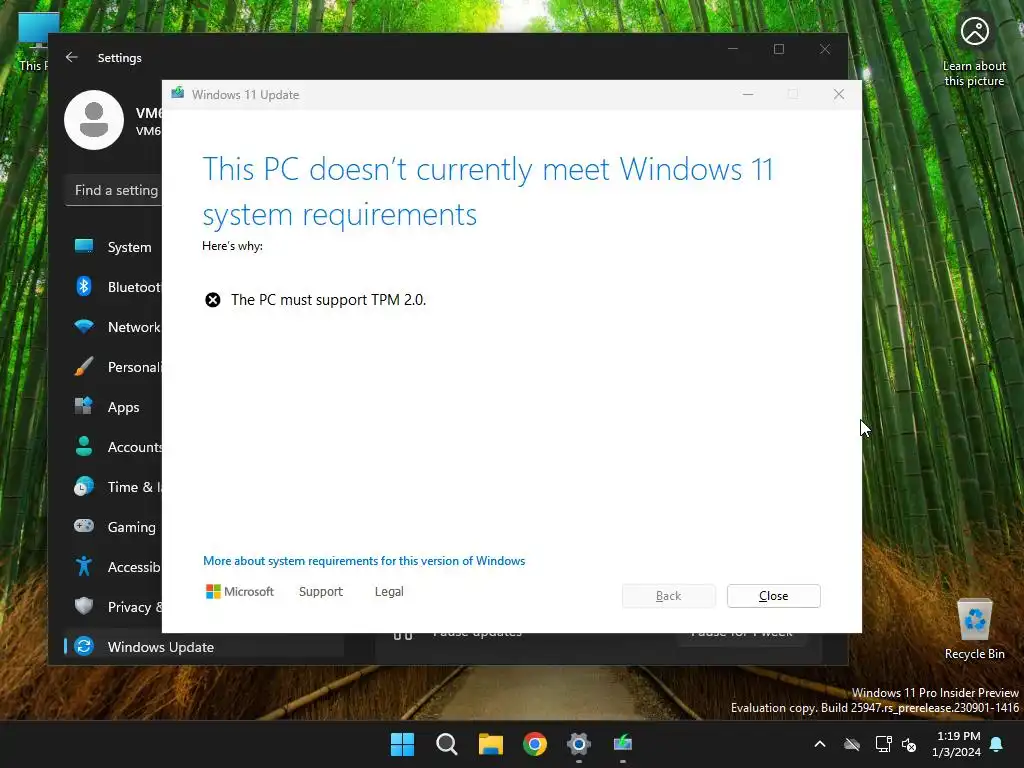Click the muted volume tray icon
Viewport: 1024px width, 768px height.
click(909, 744)
